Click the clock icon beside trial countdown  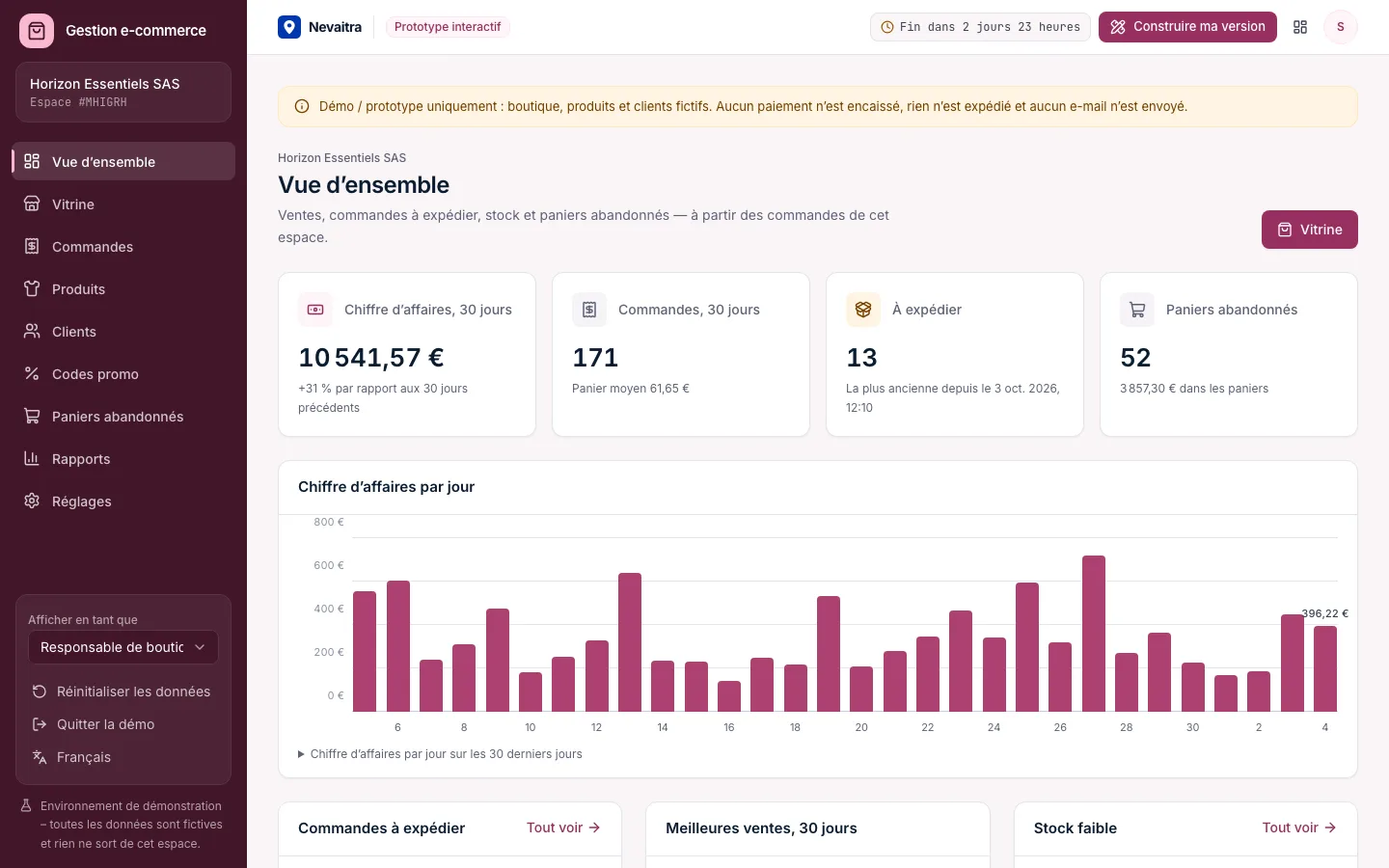(x=887, y=27)
